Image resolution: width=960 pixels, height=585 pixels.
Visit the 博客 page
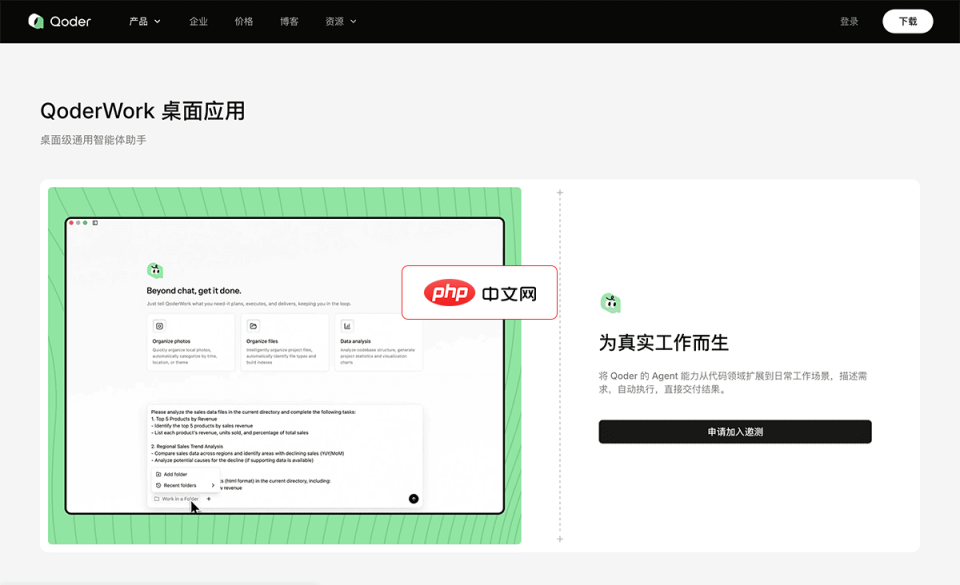click(289, 21)
